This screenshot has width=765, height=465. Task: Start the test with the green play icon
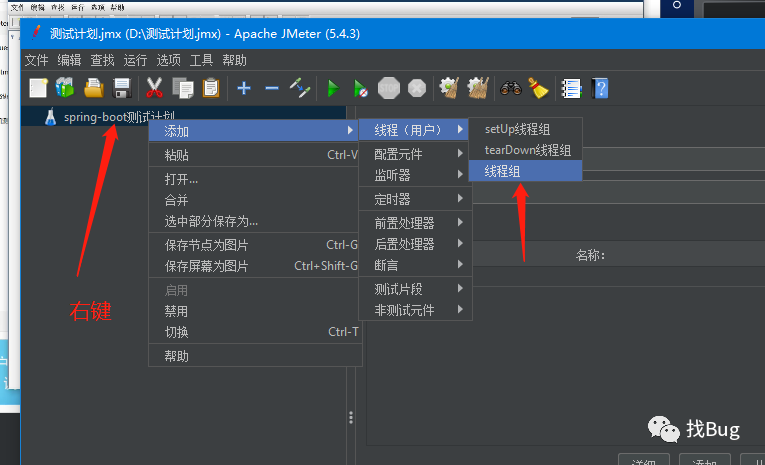tap(334, 89)
